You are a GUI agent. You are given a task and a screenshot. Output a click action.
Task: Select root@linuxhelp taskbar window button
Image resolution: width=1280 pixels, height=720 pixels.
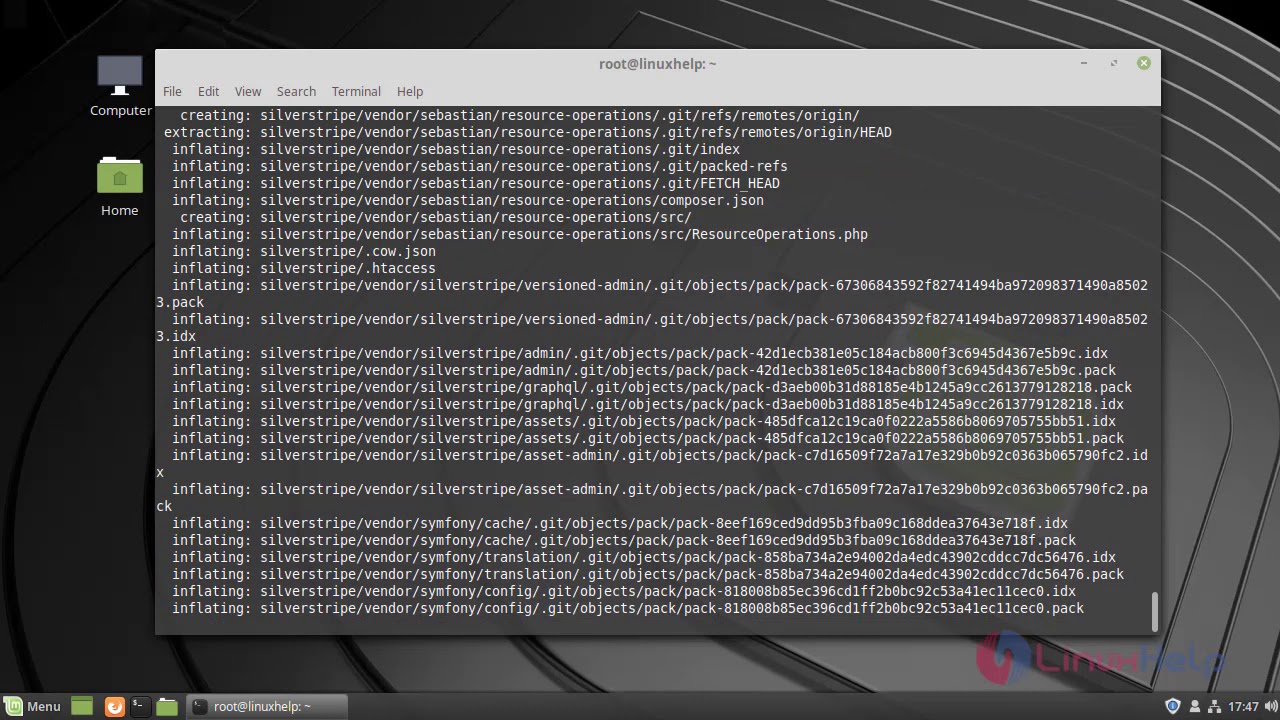[267, 706]
